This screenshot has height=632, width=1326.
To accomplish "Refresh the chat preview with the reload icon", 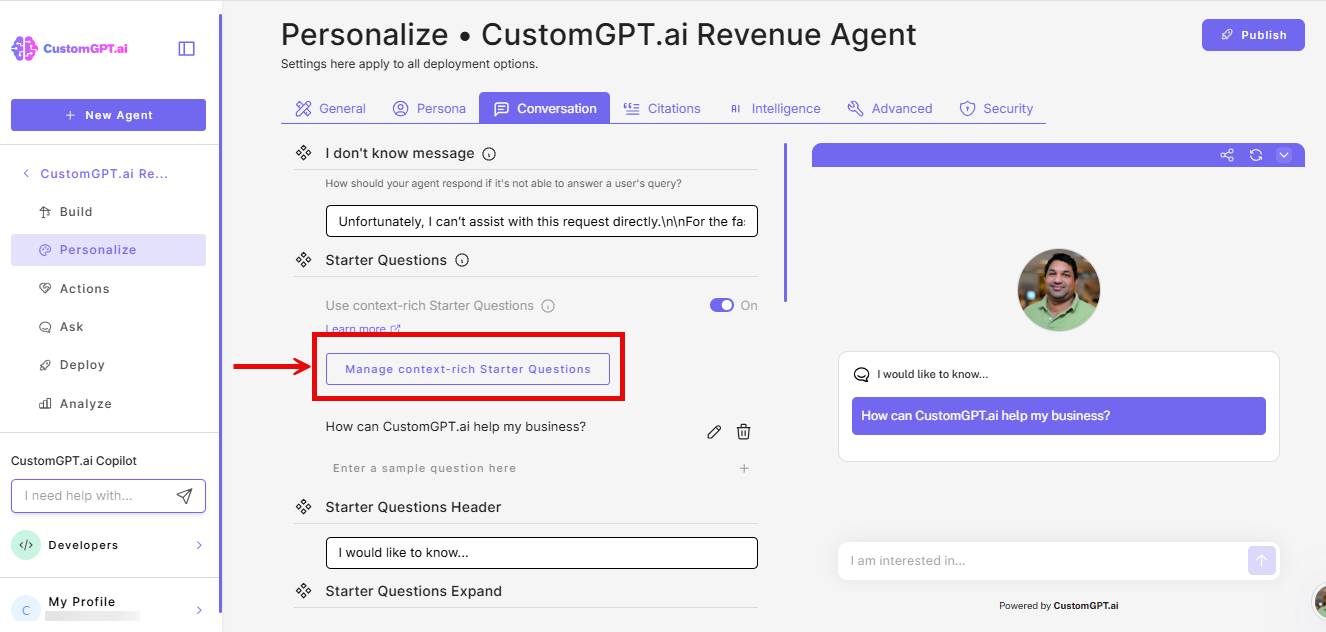I will pos(1256,155).
